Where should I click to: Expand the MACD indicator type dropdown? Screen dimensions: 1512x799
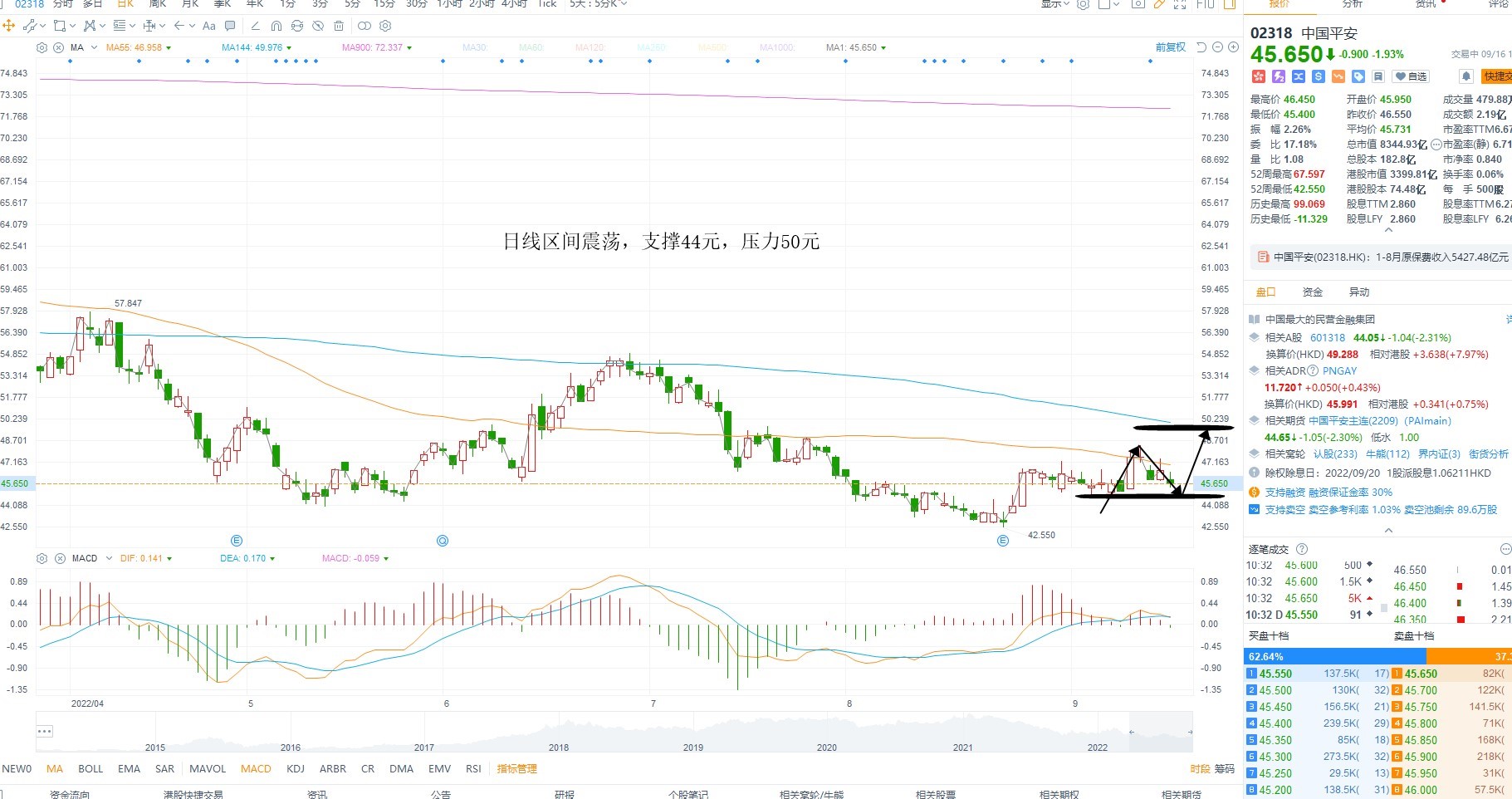coord(108,558)
